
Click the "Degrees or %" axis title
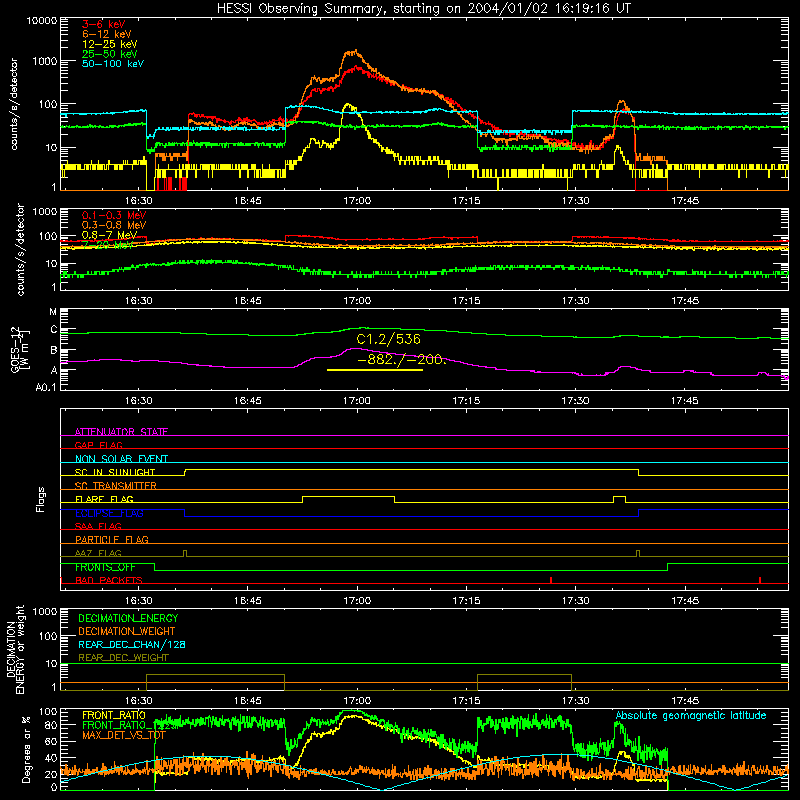click(x=26, y=749)
